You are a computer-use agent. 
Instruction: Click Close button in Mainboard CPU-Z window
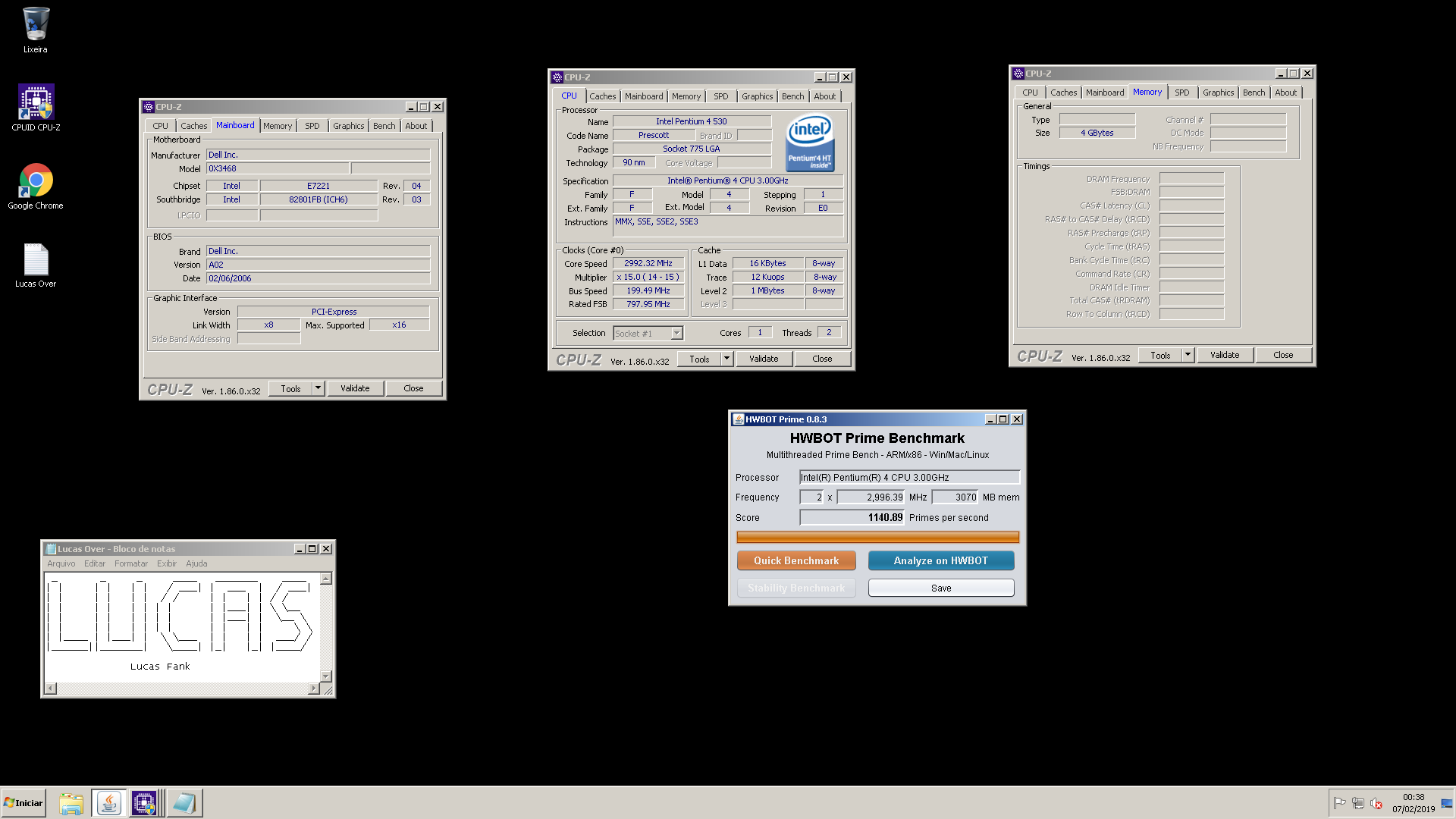coord(413,388)
